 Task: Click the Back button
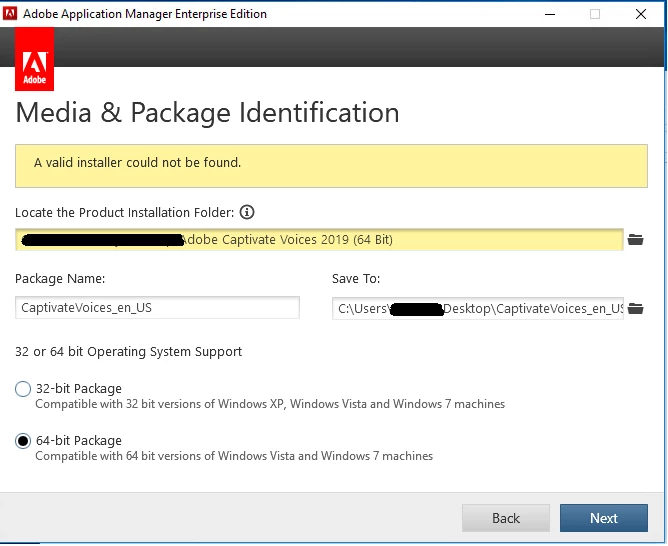[x=506, y=518]
